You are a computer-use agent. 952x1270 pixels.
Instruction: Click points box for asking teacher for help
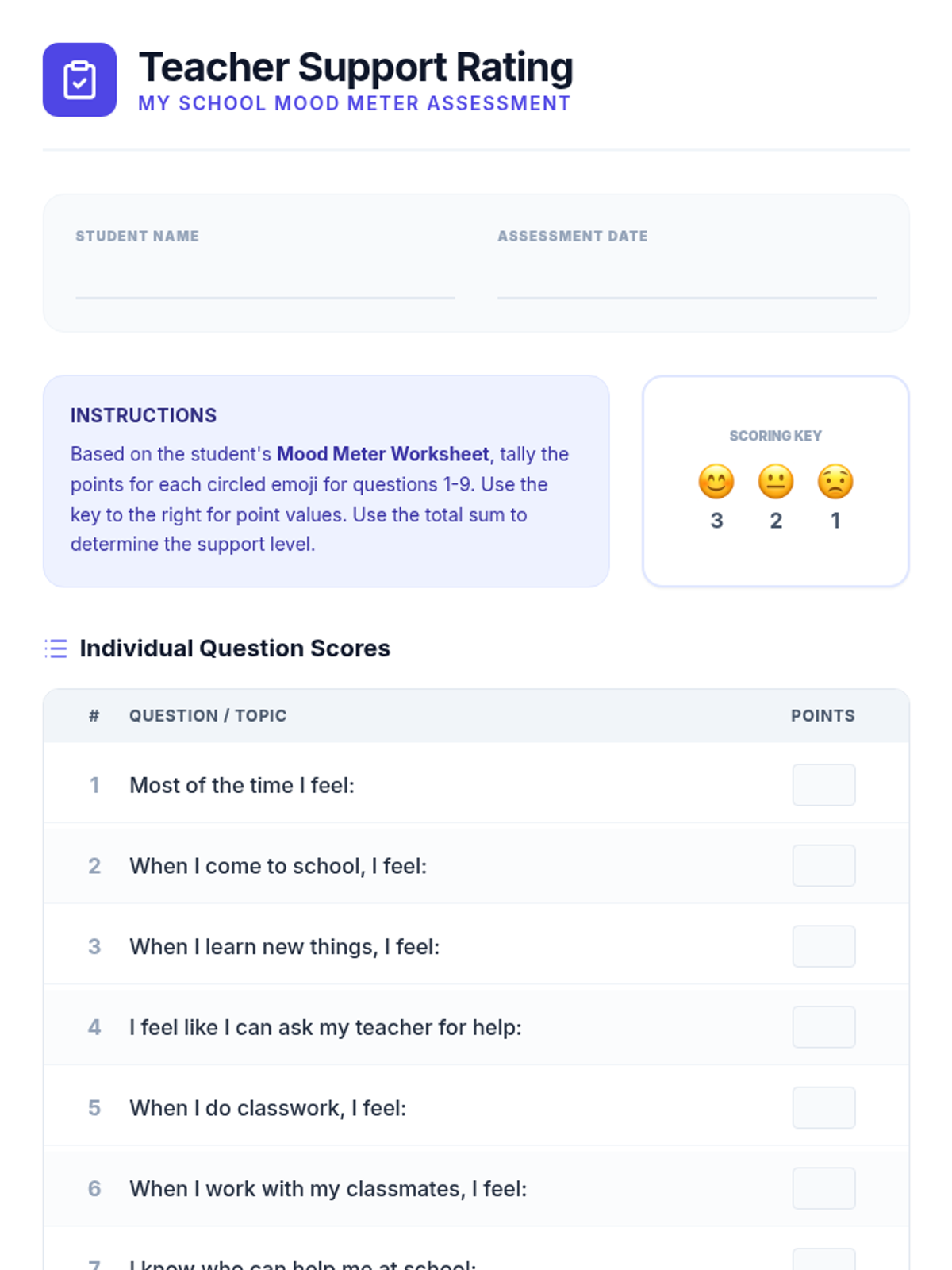coord(823,1027)
